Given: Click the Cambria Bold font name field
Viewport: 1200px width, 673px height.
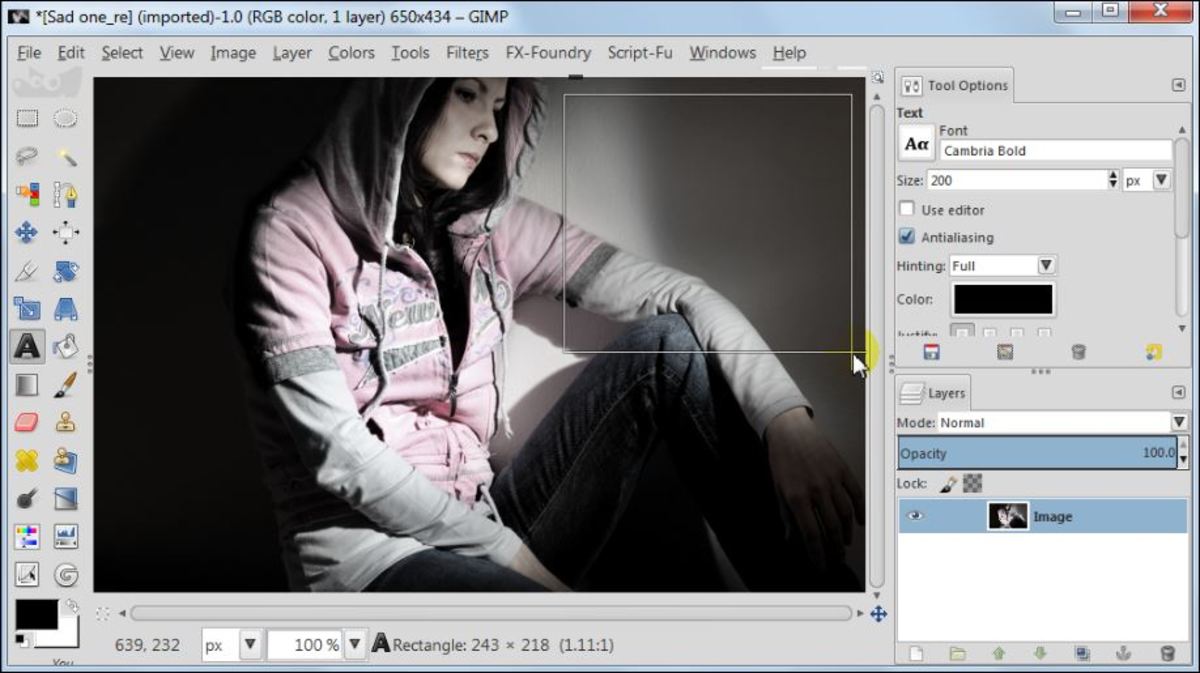Looking at the screenshot, I should click(x=1055, y=151).
